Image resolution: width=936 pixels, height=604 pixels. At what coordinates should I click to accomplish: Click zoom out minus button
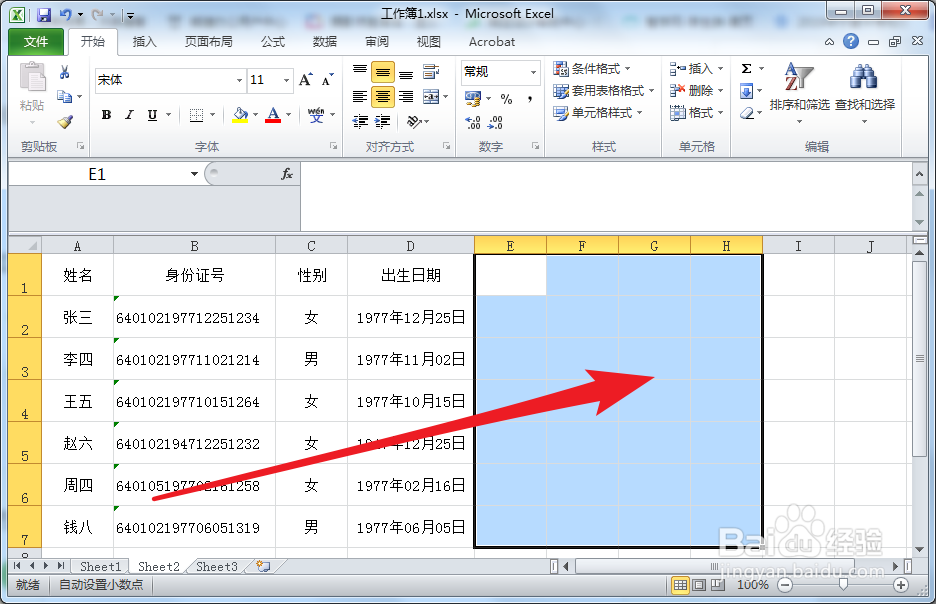786,585
